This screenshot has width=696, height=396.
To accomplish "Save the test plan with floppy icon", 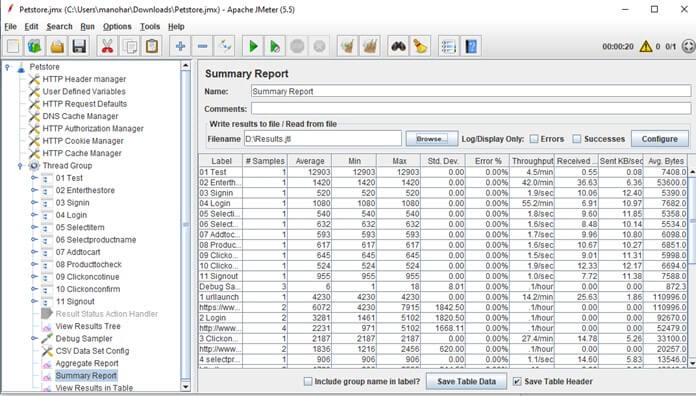I will 79,46.
